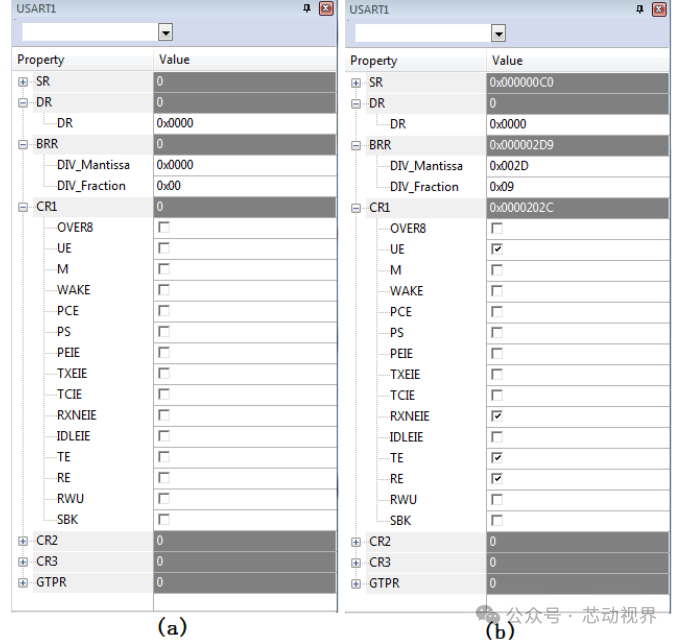Viewport: 678px width, 642px height.
Task: Enable RE checkbox in left panel
Action: tap(164, 478)
